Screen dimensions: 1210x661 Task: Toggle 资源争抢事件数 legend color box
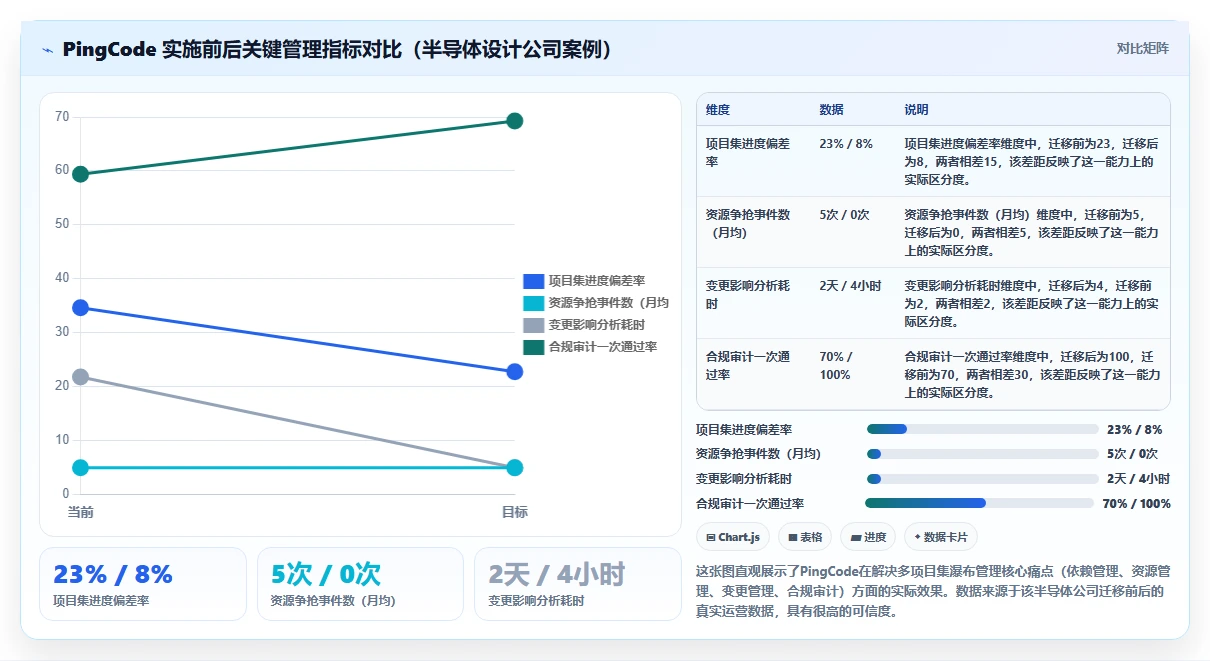(x=534, y=303)
